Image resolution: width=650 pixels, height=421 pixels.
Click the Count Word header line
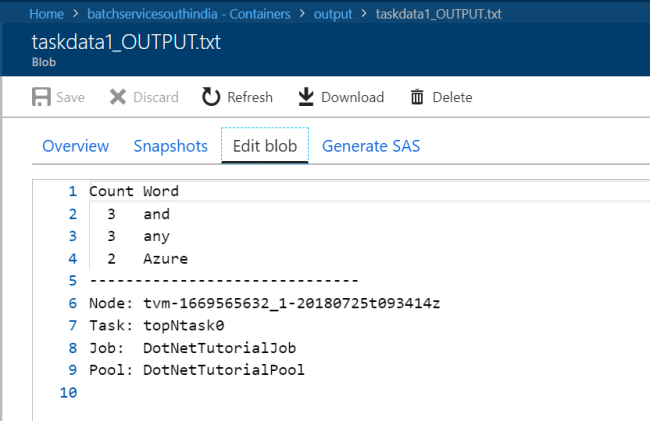coord(134,190)
